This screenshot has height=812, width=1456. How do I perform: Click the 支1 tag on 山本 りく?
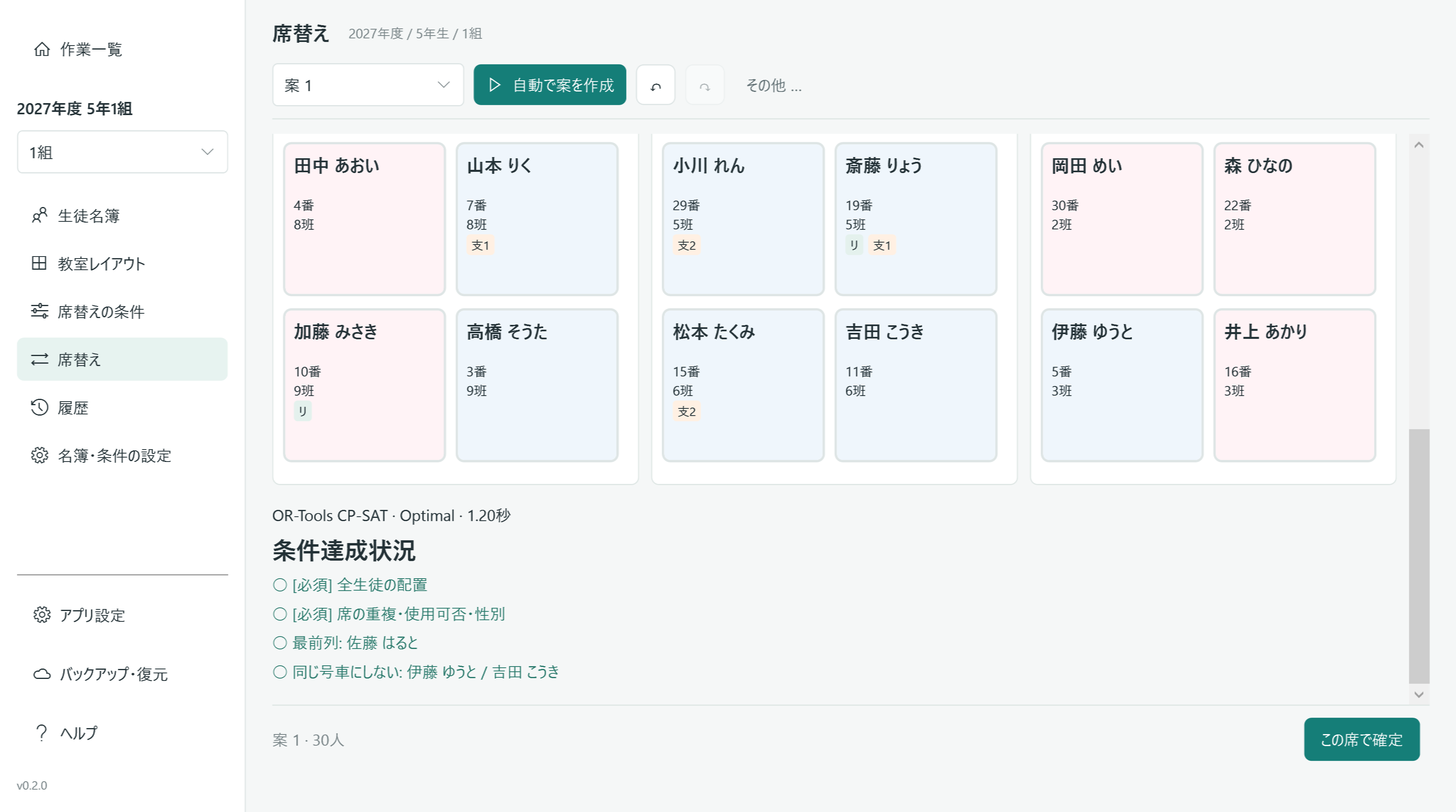click(x=481, y=245)
